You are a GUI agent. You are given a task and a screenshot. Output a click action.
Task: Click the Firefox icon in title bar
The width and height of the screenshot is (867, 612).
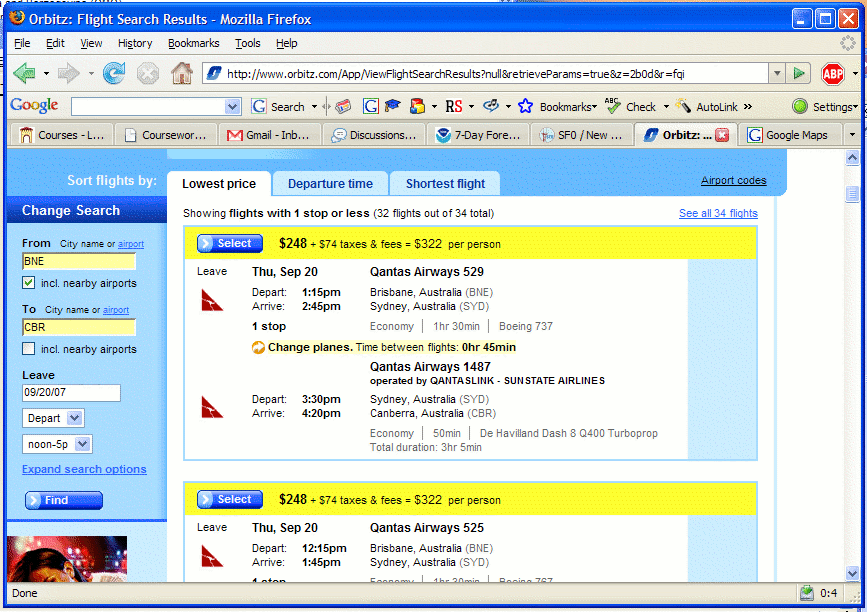[x=17, y=18]
